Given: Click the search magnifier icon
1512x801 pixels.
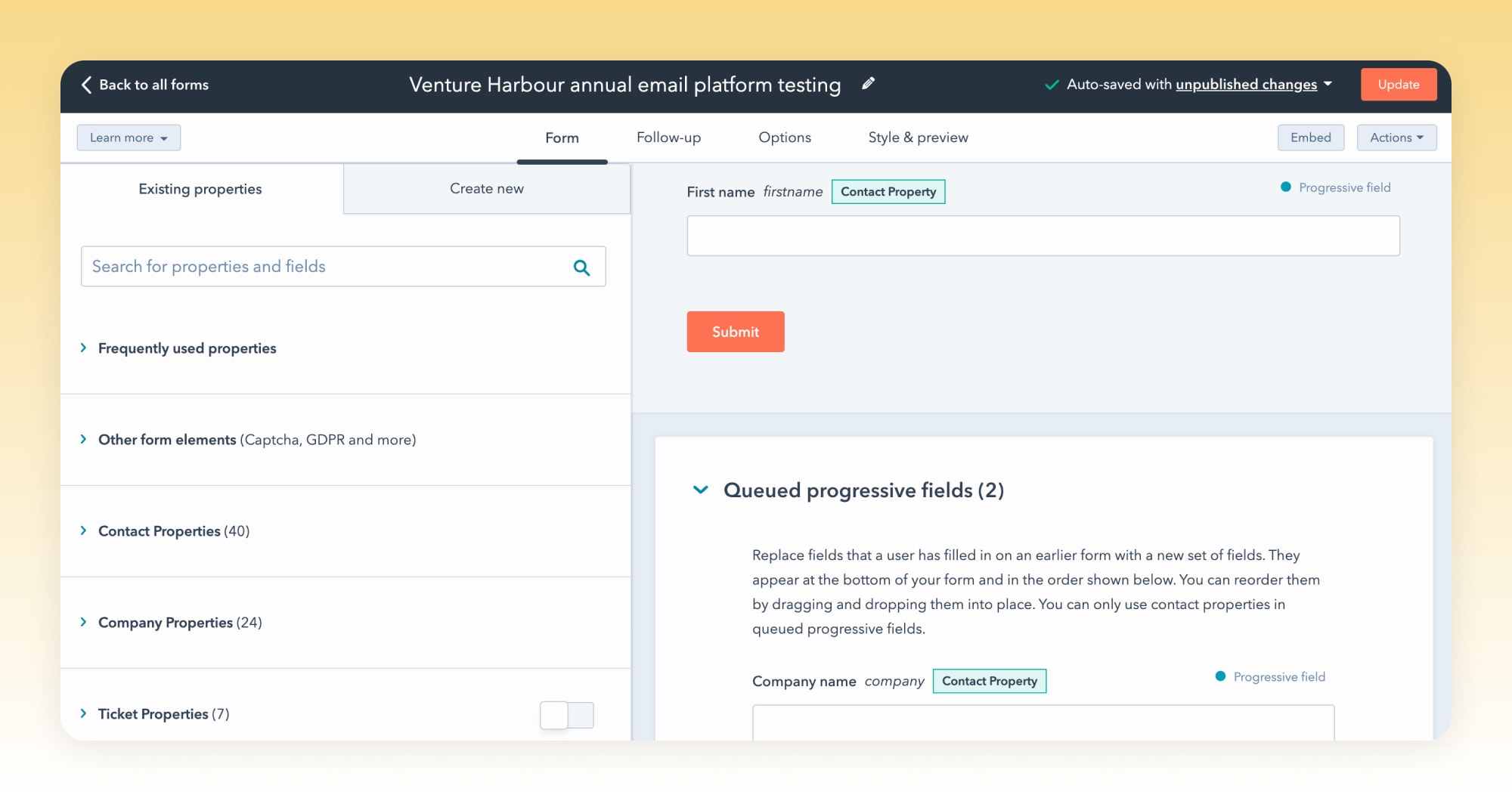Looking at the screenshot, I should (x=581, y=267).
